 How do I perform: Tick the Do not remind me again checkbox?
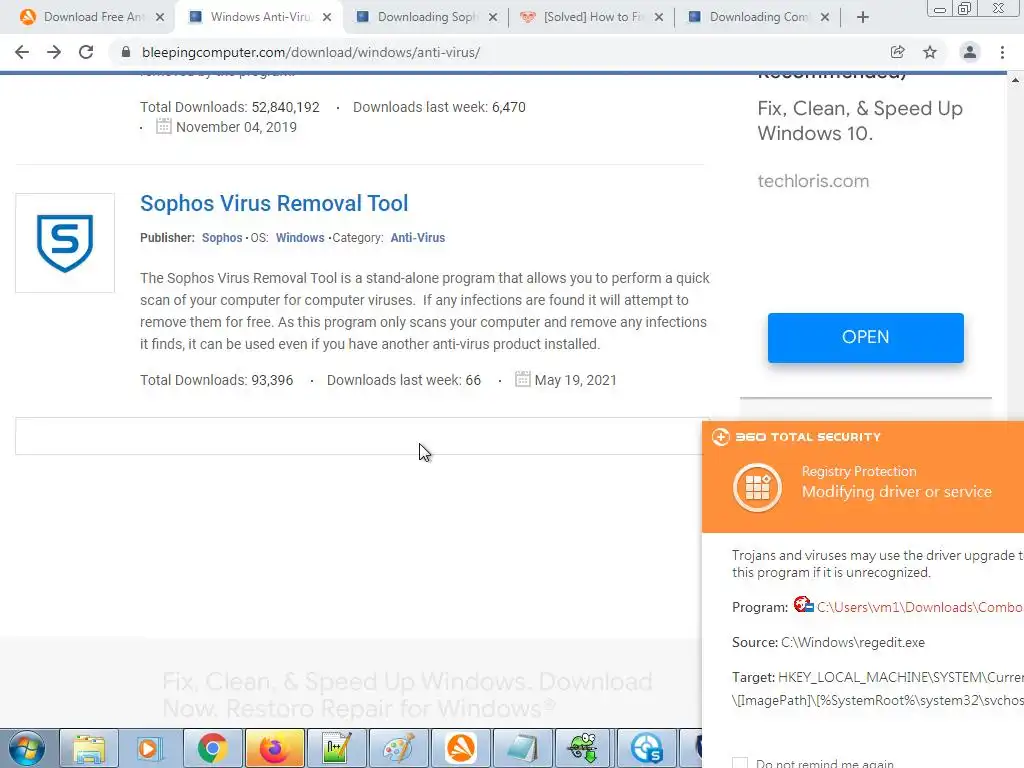coord(740,763)
